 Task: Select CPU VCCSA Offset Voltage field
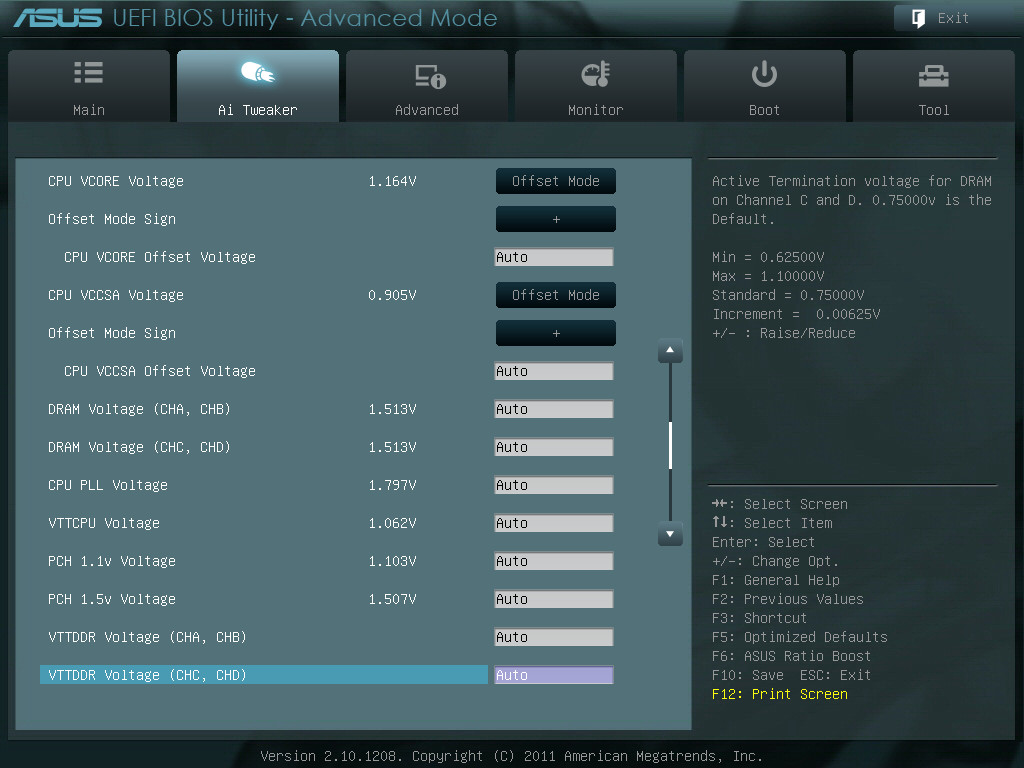(x=554, y=371)
